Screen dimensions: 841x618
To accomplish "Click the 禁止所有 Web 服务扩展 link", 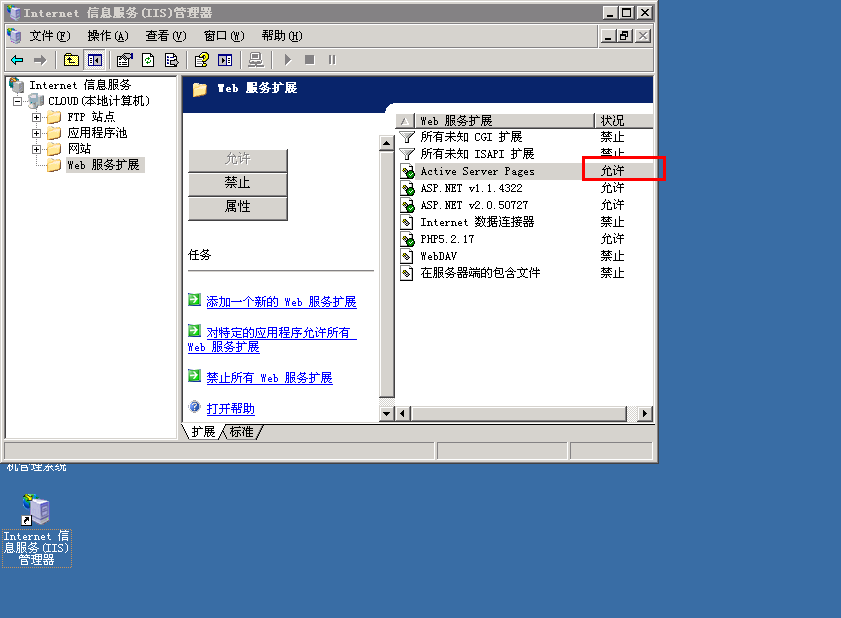I will (x=269, y=378).
